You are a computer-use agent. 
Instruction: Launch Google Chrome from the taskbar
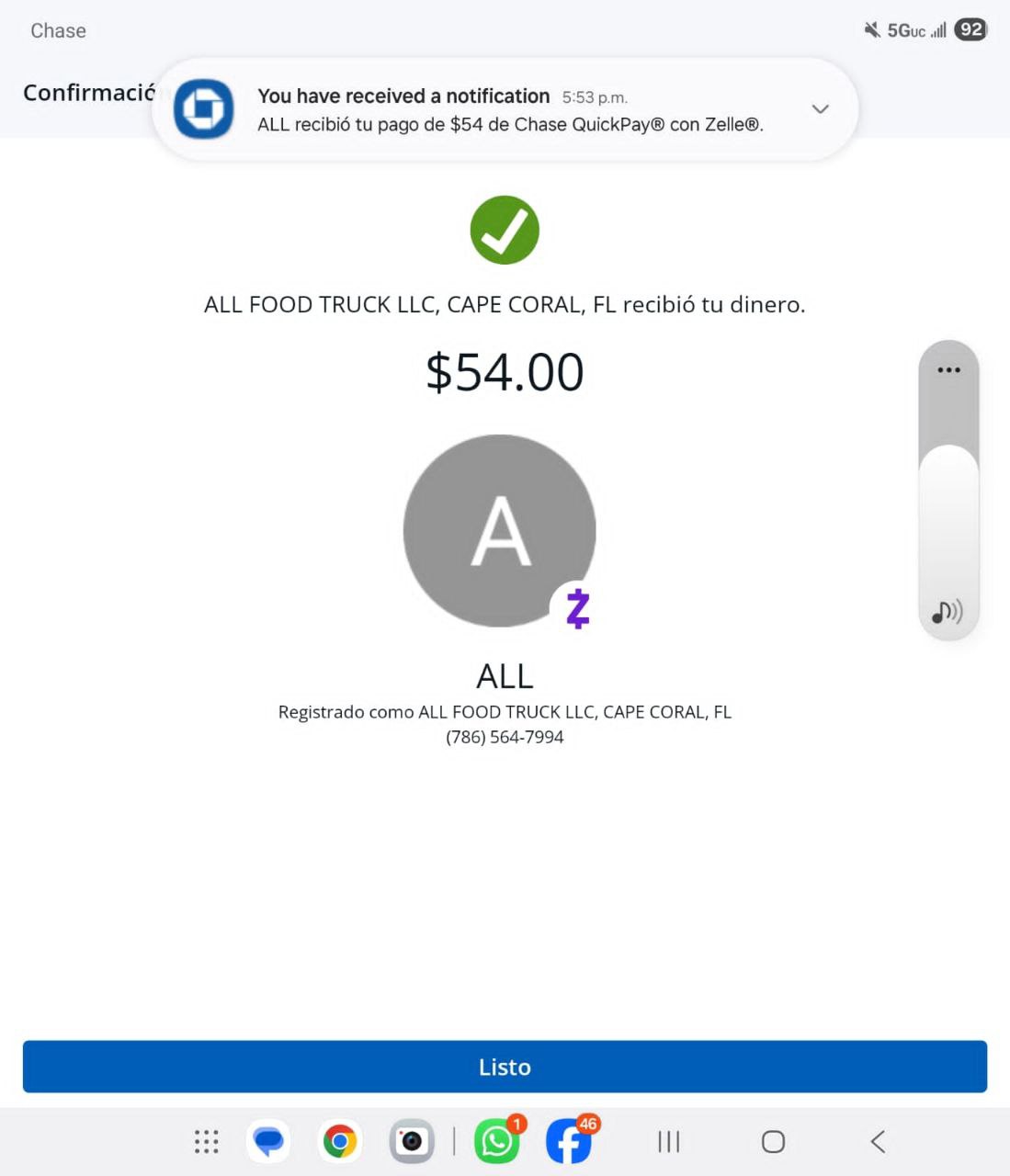coord(340,1141)
